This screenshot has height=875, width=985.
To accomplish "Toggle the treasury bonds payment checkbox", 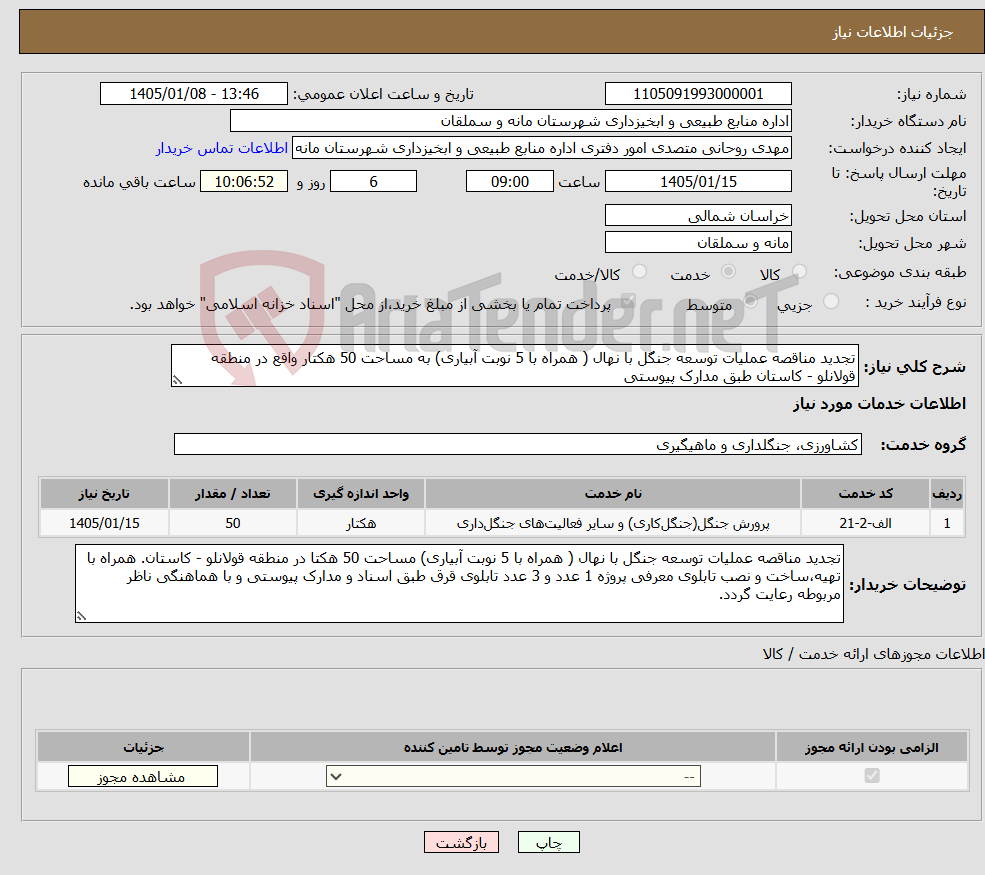I will [x=627, y=302].
